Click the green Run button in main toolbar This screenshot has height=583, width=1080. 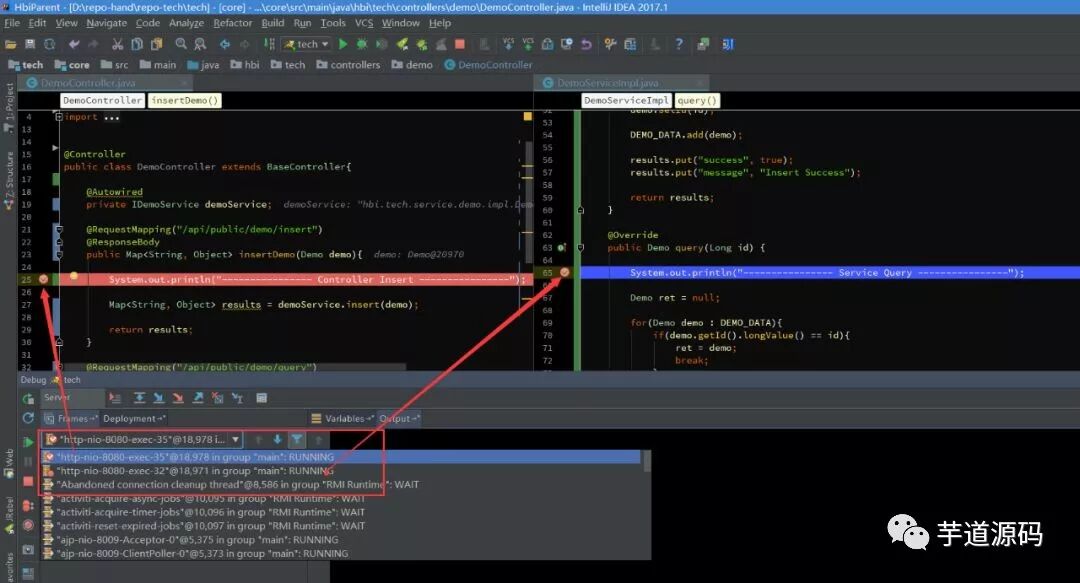pyautogui.click(x=343, y=44)
